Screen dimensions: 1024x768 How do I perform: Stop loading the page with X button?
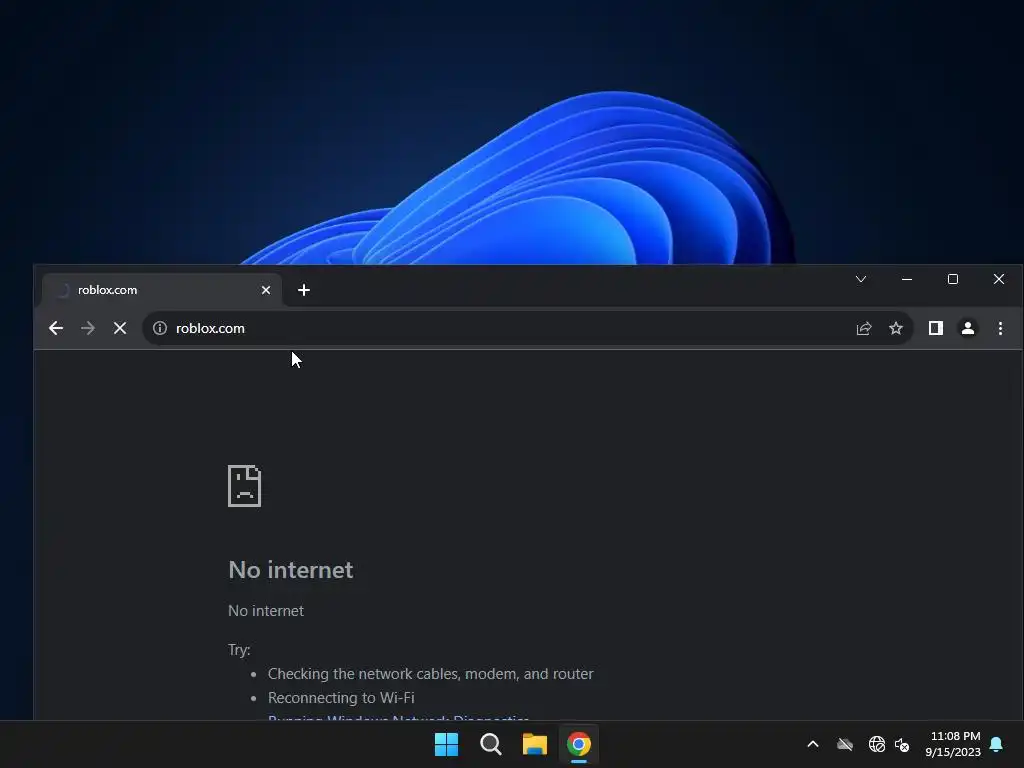click(120, 328)
